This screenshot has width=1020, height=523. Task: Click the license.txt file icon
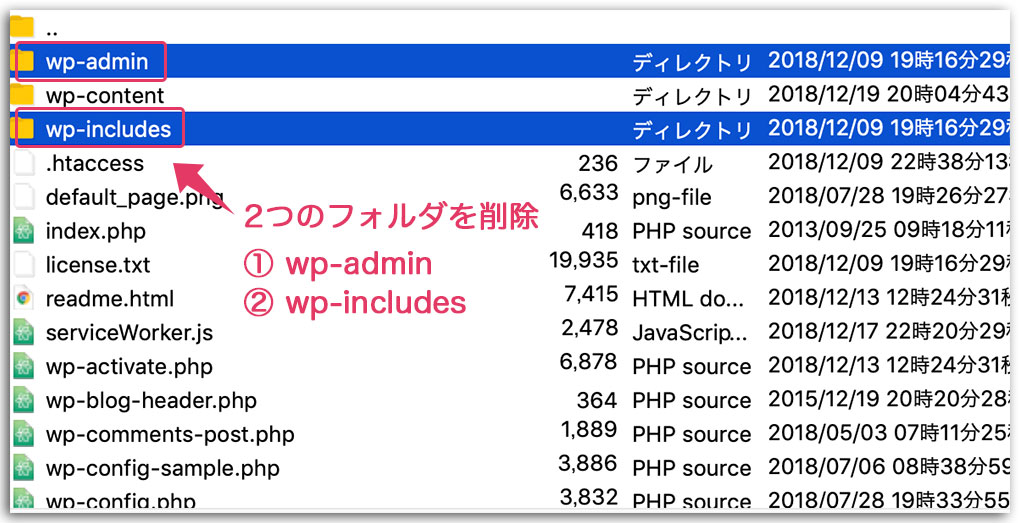(24, 264)
